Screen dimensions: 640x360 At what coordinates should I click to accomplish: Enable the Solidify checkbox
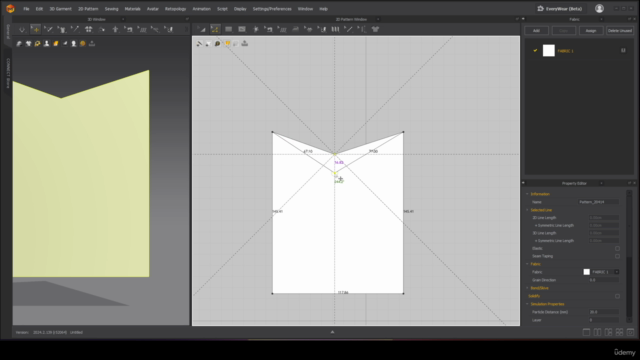coord(617,296)
